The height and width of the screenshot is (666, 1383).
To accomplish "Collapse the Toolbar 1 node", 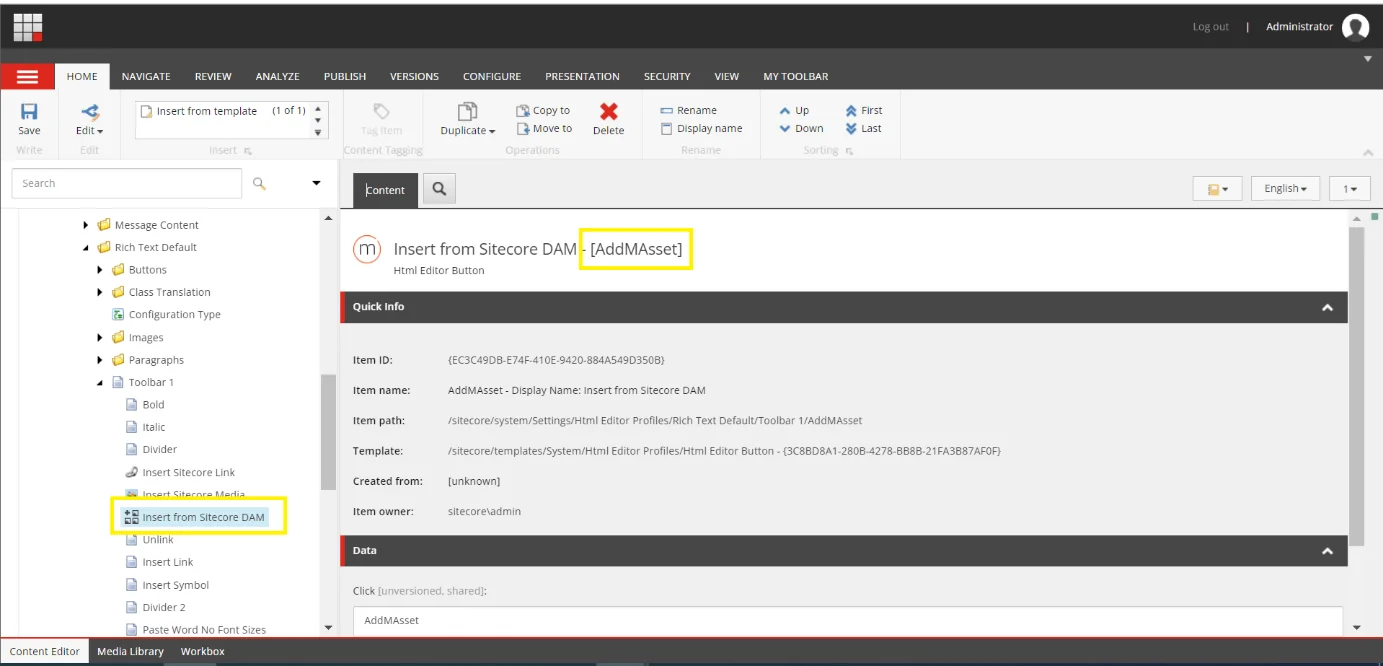I will point(100,382).
